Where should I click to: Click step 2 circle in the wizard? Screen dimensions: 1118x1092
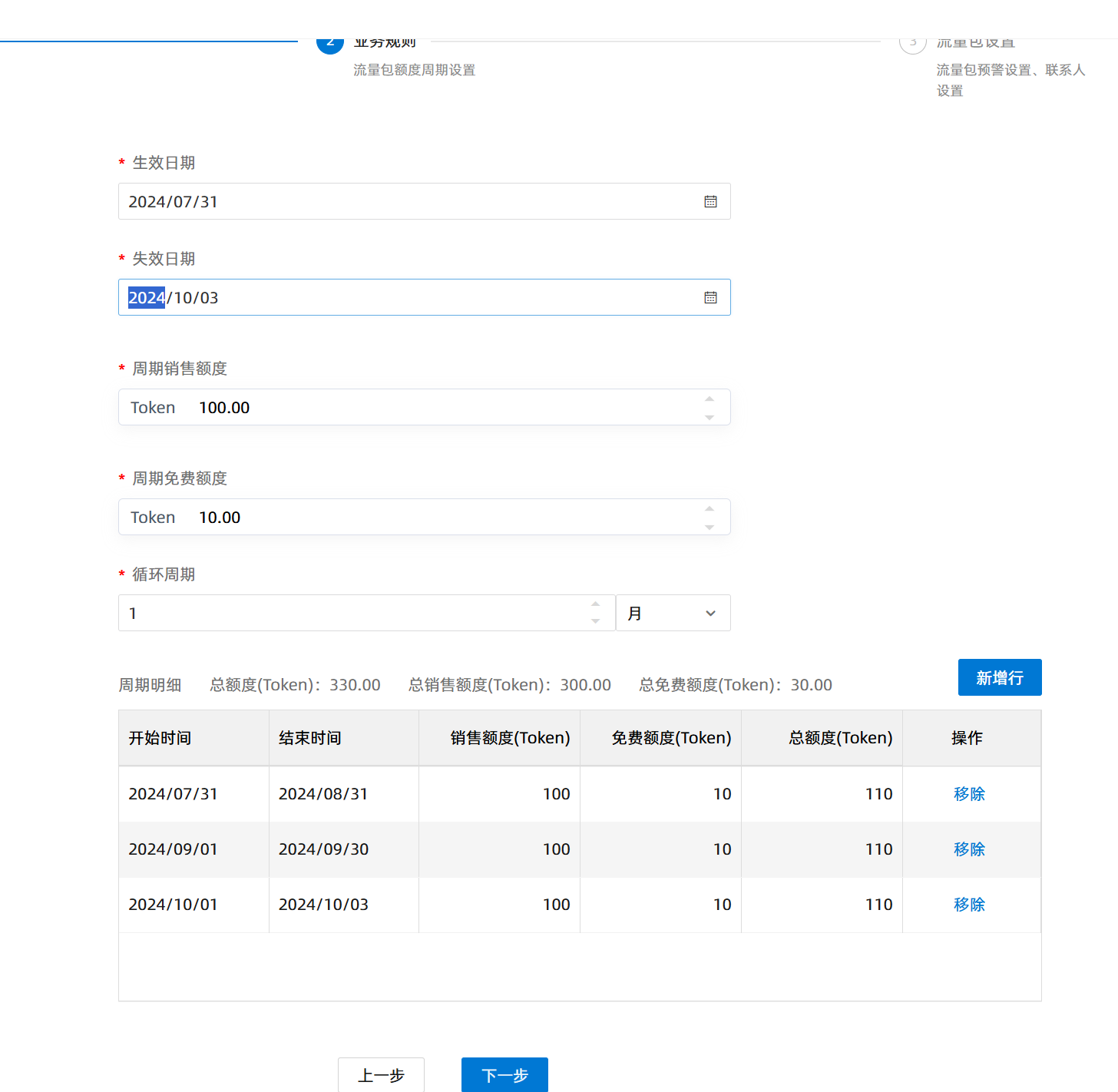click(330, 44)
